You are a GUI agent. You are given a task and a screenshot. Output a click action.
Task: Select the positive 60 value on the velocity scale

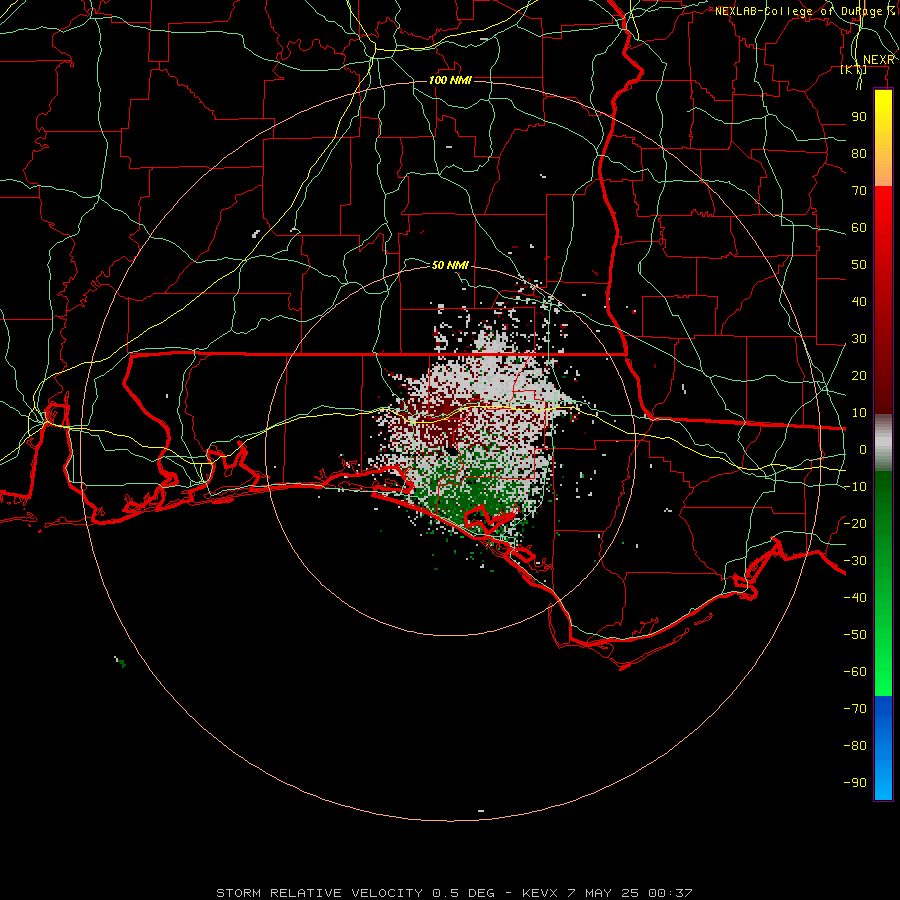point(859,228)
